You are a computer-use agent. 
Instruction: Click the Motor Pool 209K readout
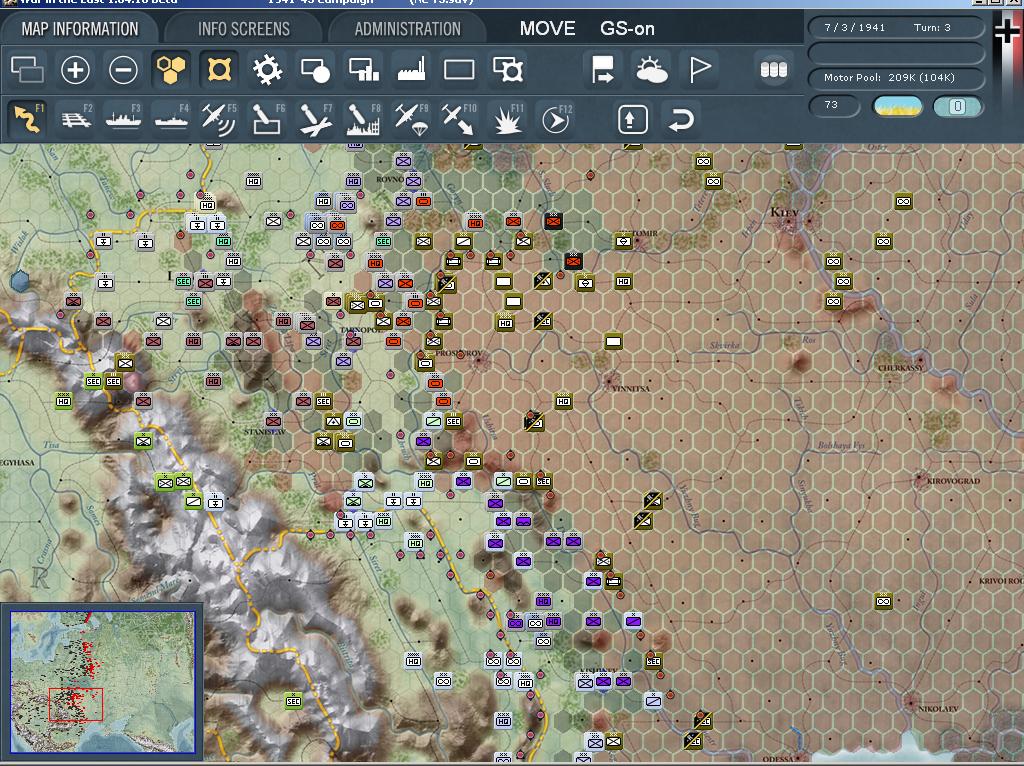point(896,78)
